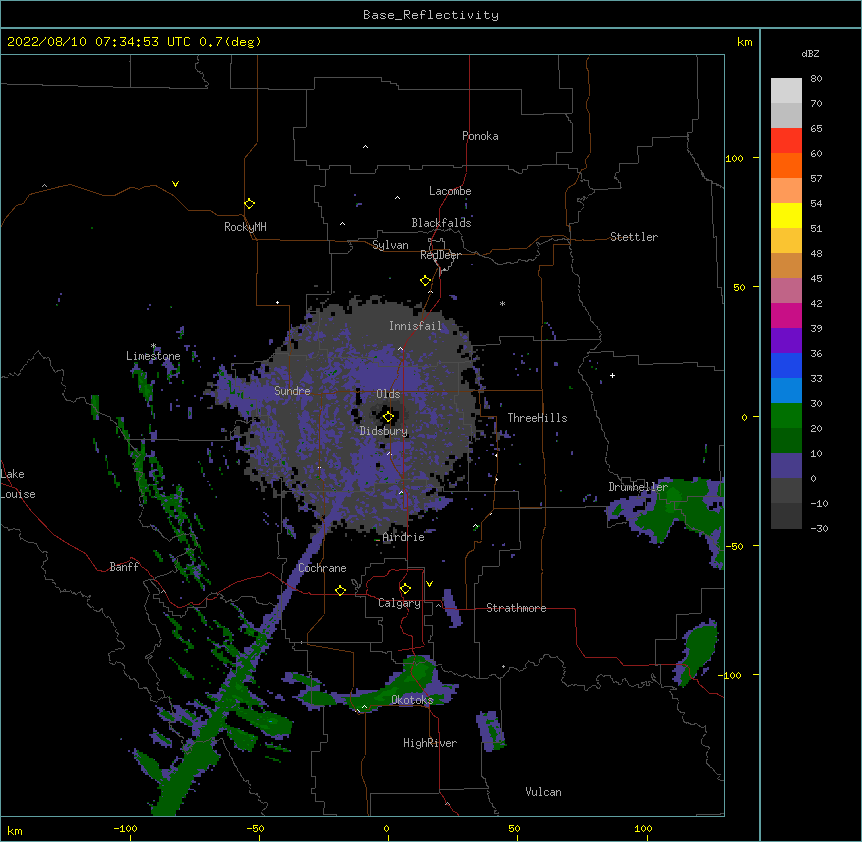The height and width of the screenshot is (842, 862).
Task: Click the magenta 42-39 dBZ legend swatch
Action: click(786, 315)
